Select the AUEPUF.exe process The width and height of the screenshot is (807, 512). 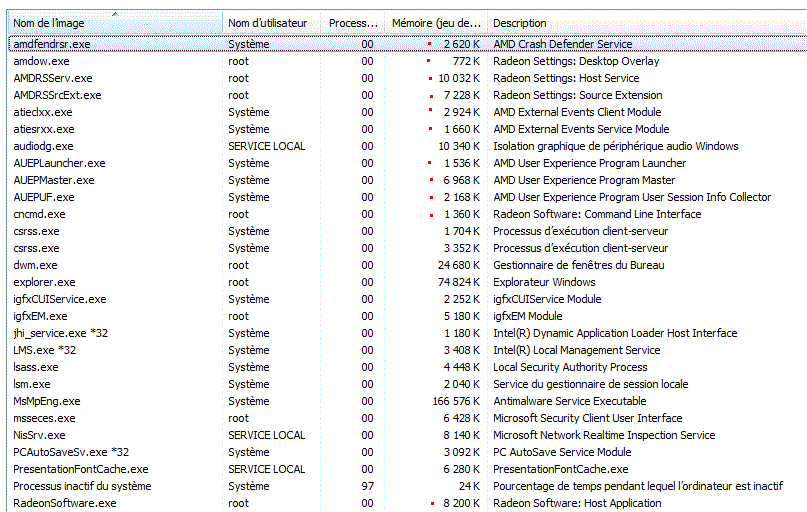tap(44, 197)
